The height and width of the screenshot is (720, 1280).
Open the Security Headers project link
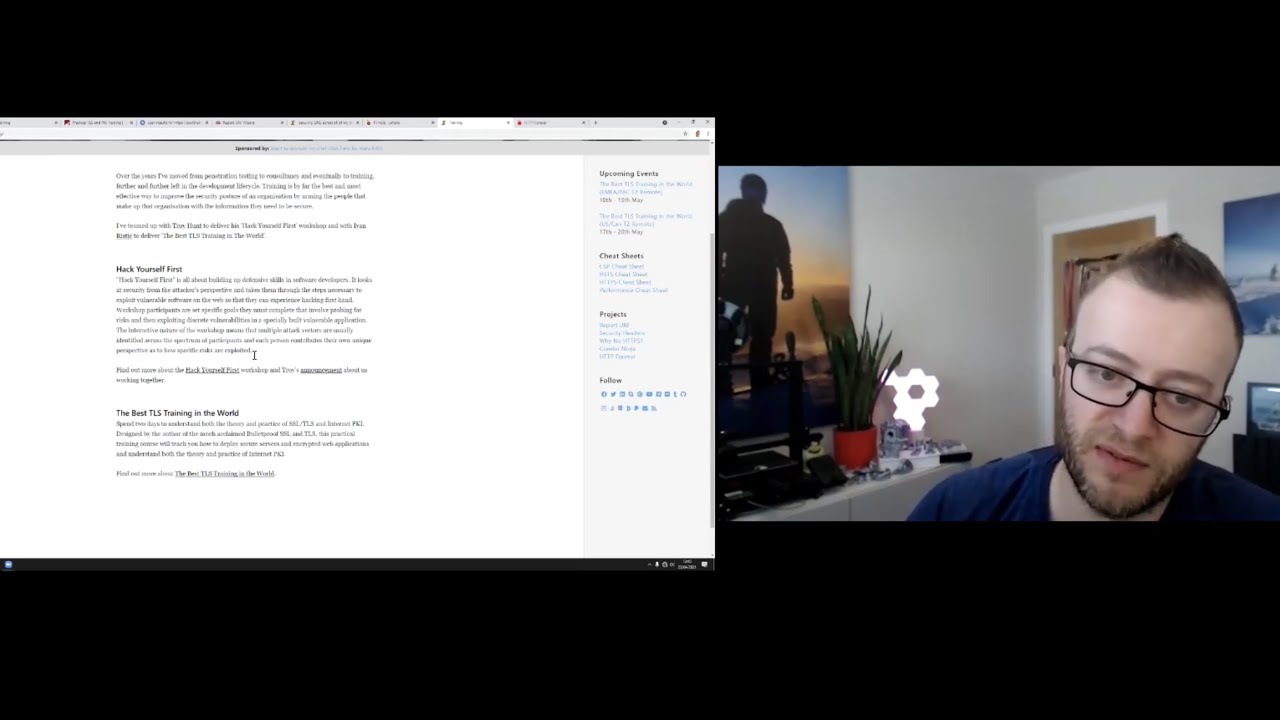622,333
